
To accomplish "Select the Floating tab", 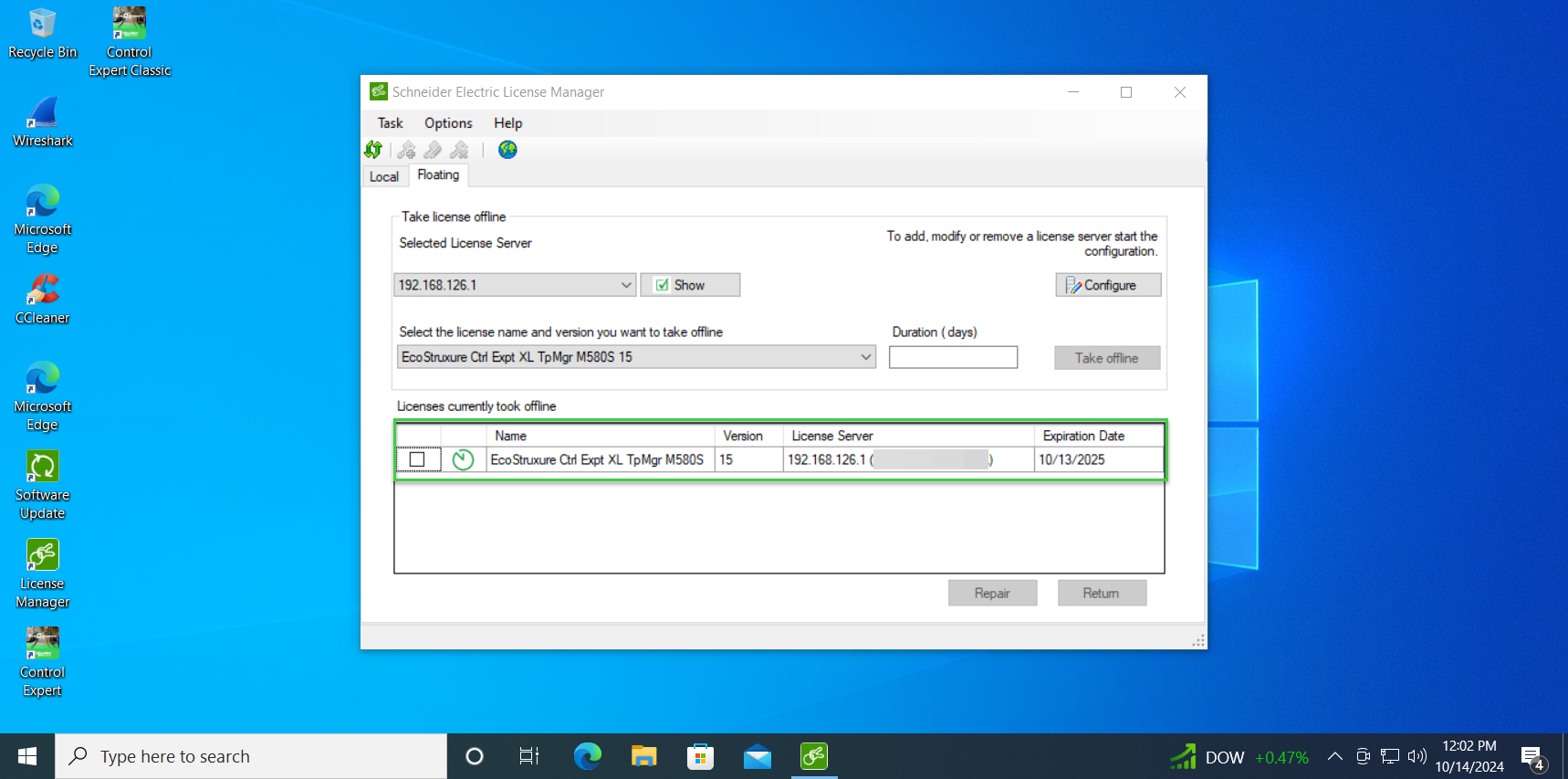I will pos(438,175).
